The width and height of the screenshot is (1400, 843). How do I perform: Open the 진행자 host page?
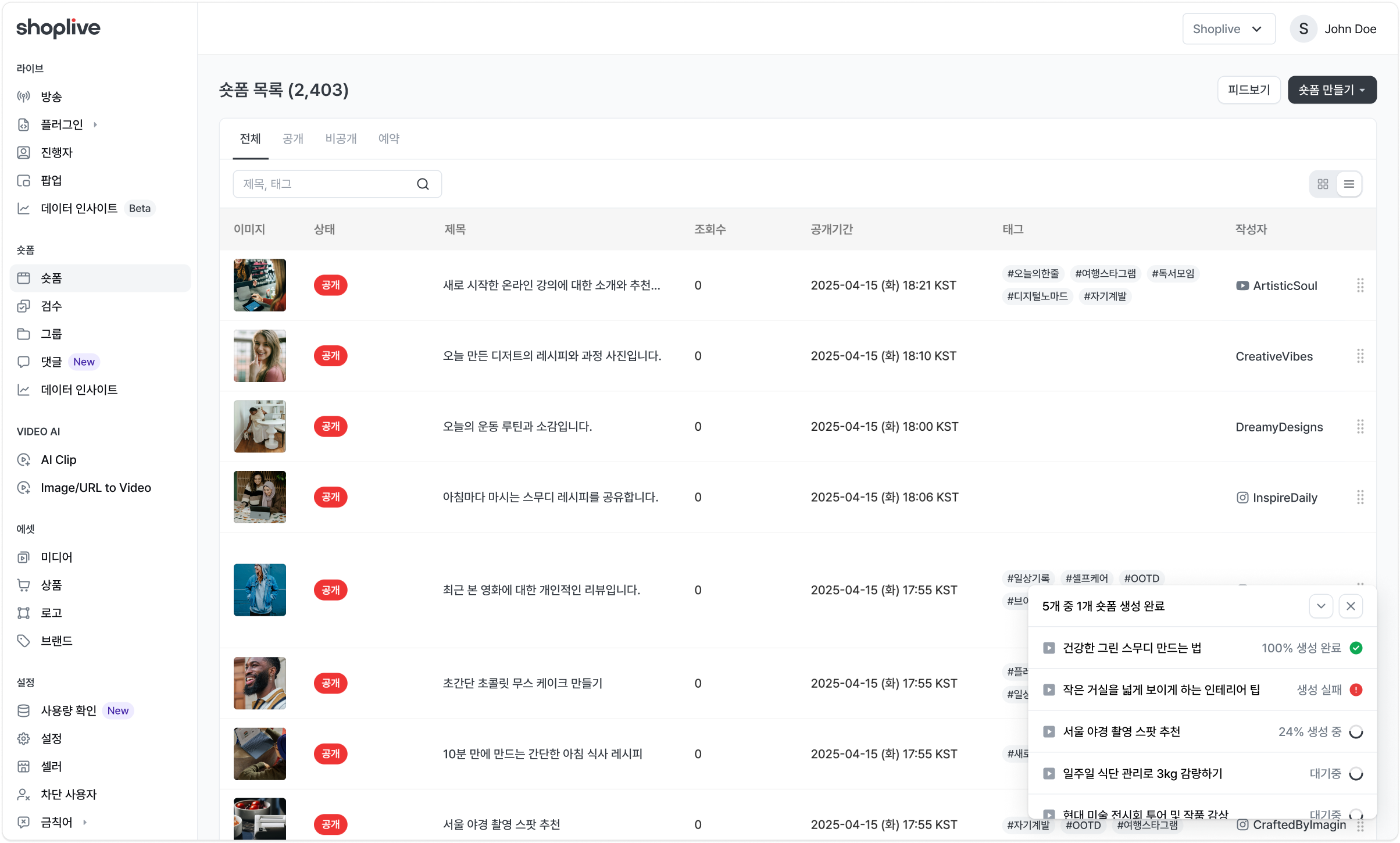(x=100, y=152)
